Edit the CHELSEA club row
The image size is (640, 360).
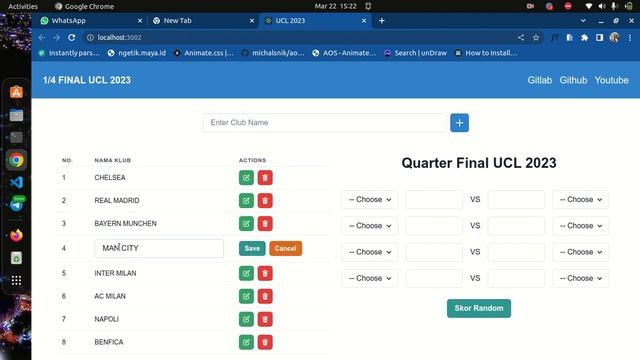(246, 178)
